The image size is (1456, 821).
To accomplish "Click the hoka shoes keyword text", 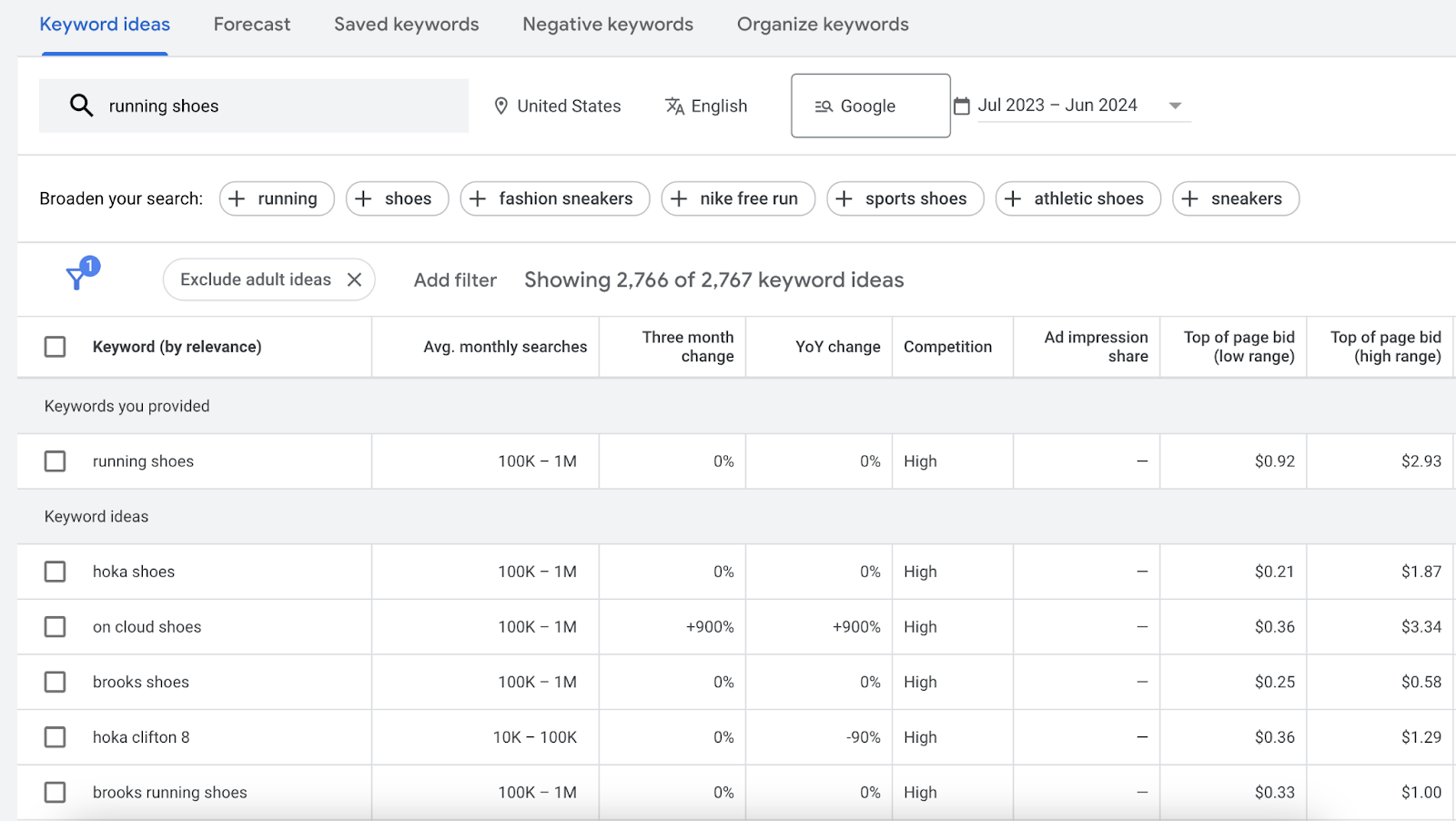I will (134, 572).
